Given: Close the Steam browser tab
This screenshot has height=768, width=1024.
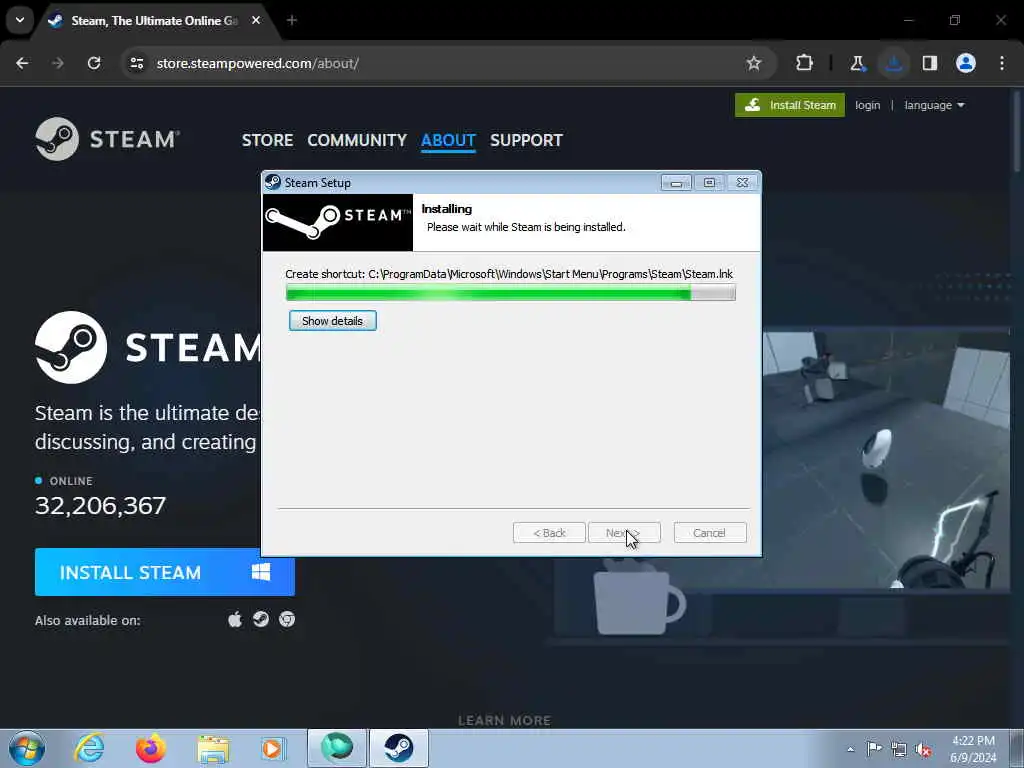Looking at the screenshot, I should tap(256, 21).
